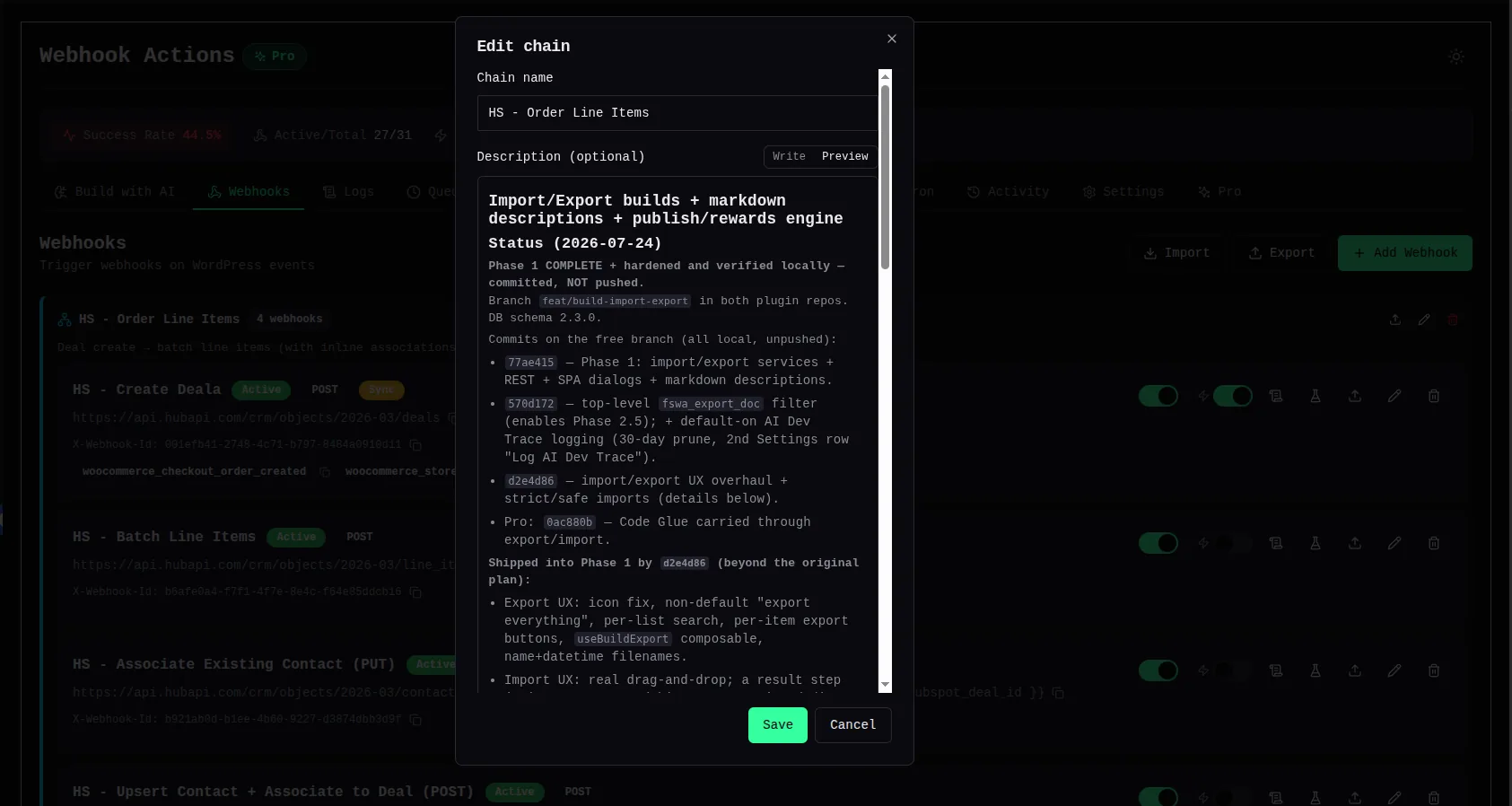This screenshot has width=1512, height=806.
Task: Copy URL ending with hubspot_deal_id
Action: 1058,693
